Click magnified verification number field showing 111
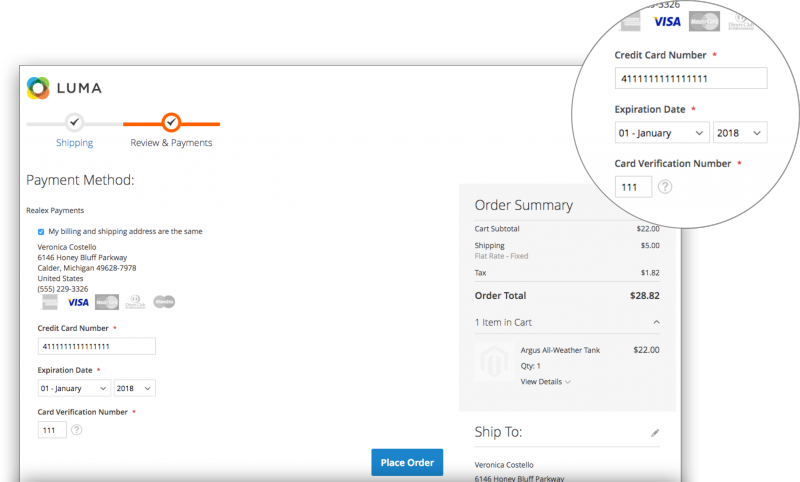The height and width of the screenshot is (482, 800). (633, 187)
